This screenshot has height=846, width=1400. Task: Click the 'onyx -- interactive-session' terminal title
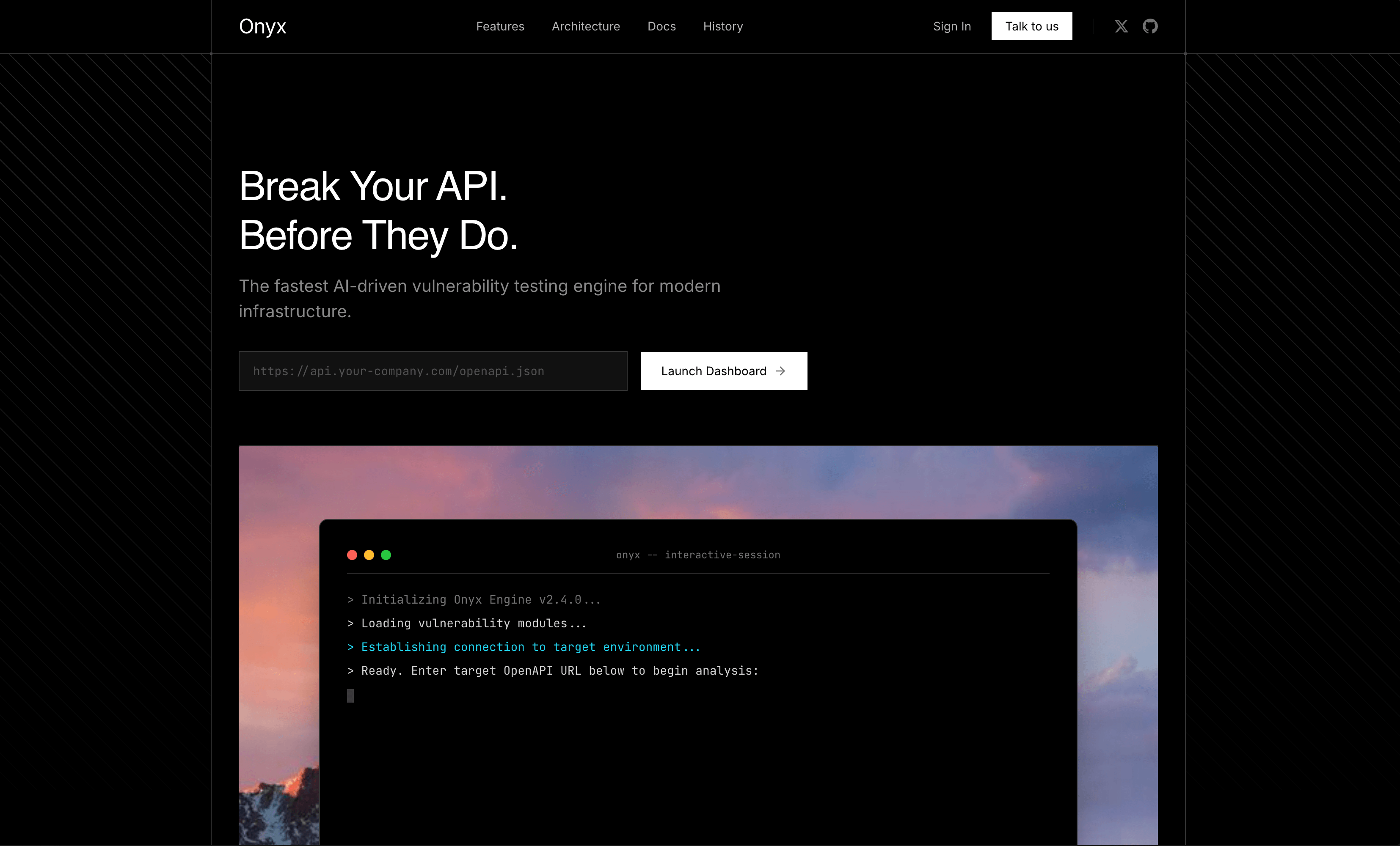[x=698, y=555]
